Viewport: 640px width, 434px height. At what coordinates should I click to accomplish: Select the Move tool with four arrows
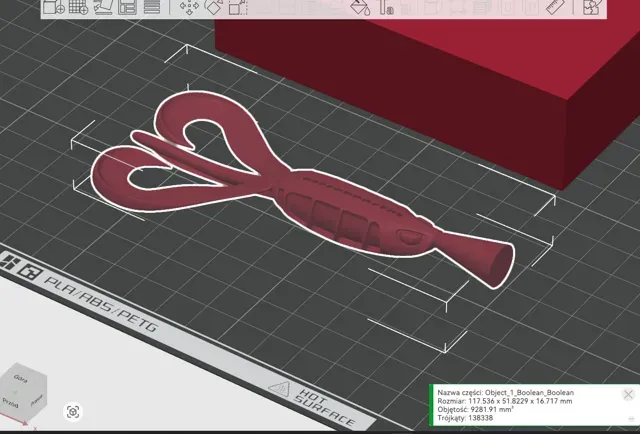[189, 7]
